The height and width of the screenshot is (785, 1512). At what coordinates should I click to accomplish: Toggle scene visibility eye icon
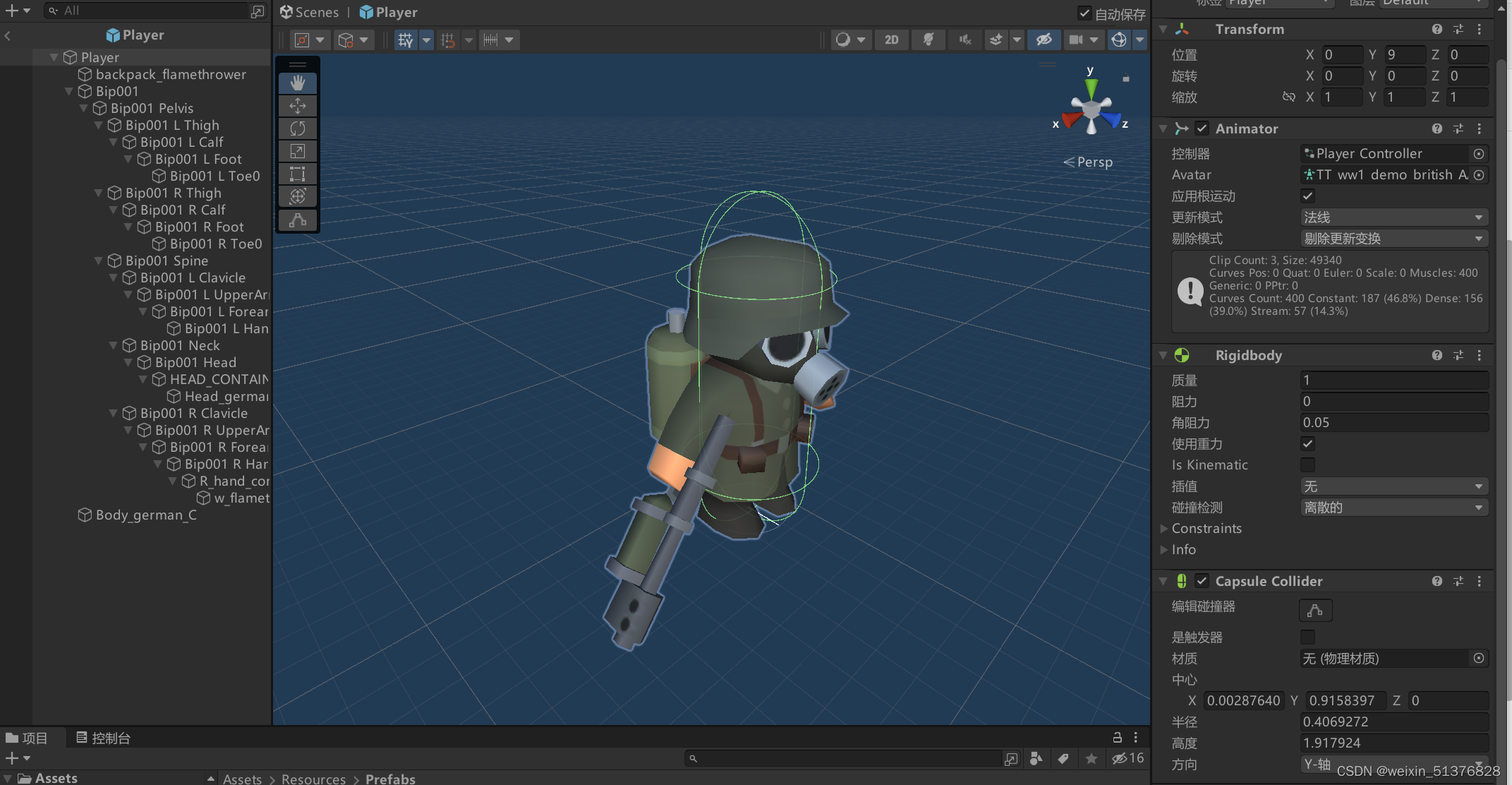tap(1044, 40)
